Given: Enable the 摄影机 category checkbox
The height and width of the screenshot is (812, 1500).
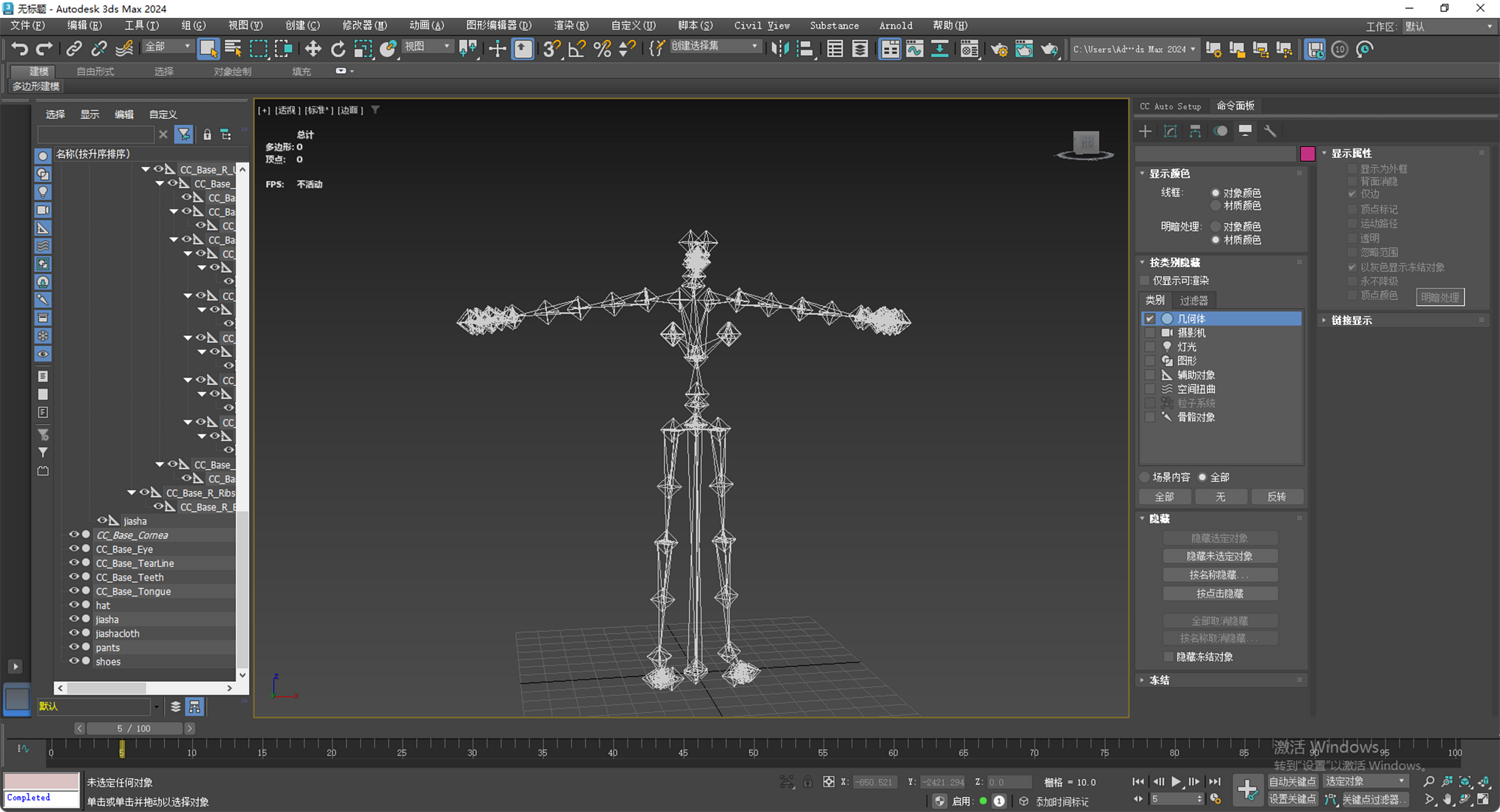Looking at the screenshot, I should click(1150, 332).
